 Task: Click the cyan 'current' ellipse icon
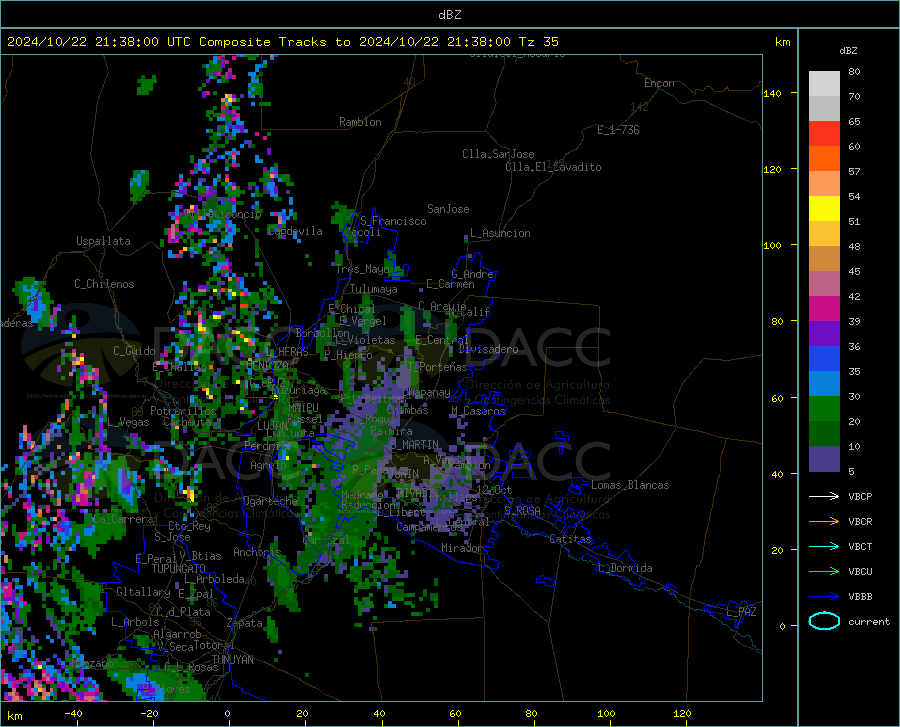coord(824,621)
